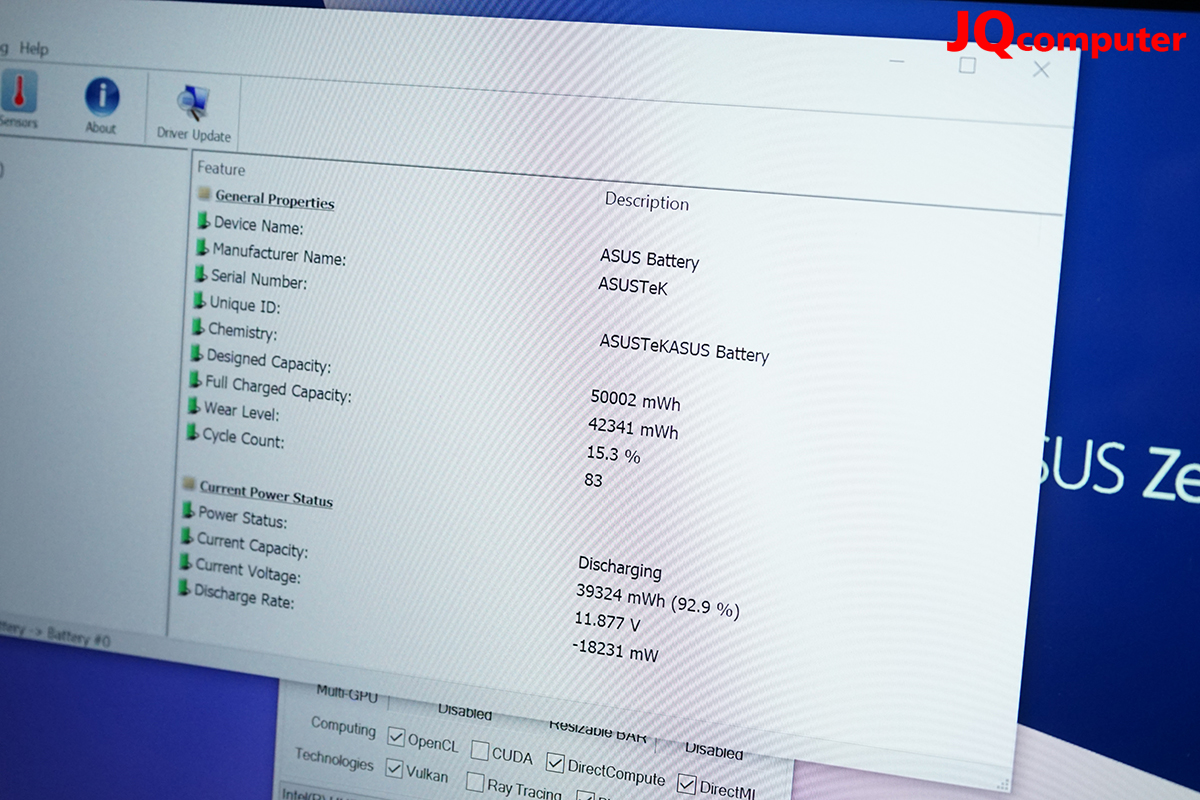Click the value "42341 mWh"
Viewport: 1200px width, 800px height.
[x=633, y=428]
